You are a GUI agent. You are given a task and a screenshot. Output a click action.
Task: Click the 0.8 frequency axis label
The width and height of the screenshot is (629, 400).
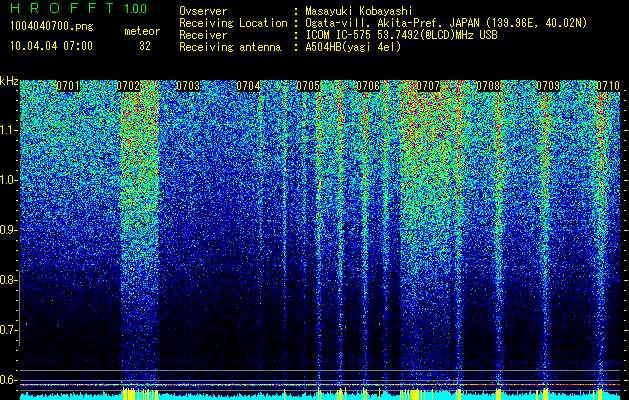click(8, 280)
